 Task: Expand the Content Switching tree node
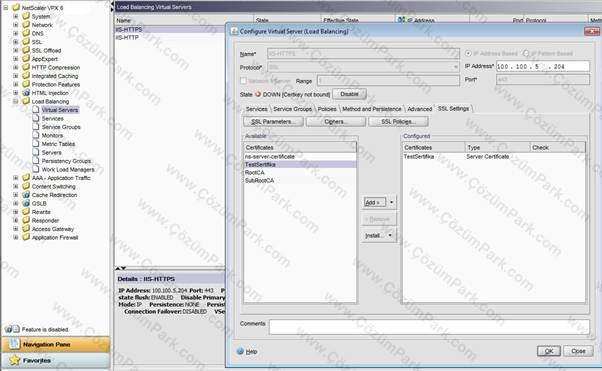pyautogui.click(x=15, y=186)
